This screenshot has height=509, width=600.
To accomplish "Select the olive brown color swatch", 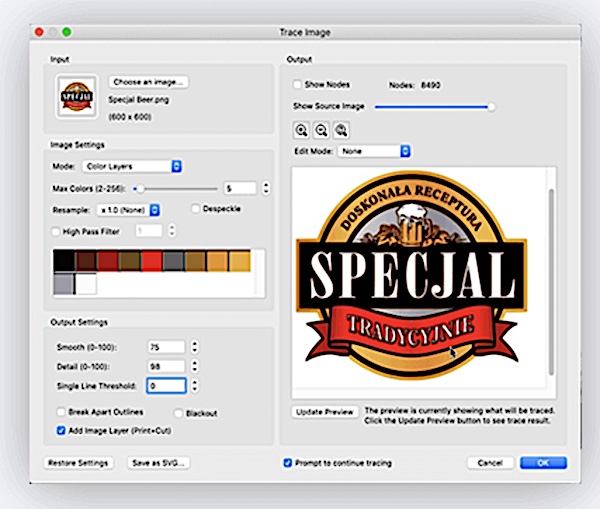I will click(130, 261).
